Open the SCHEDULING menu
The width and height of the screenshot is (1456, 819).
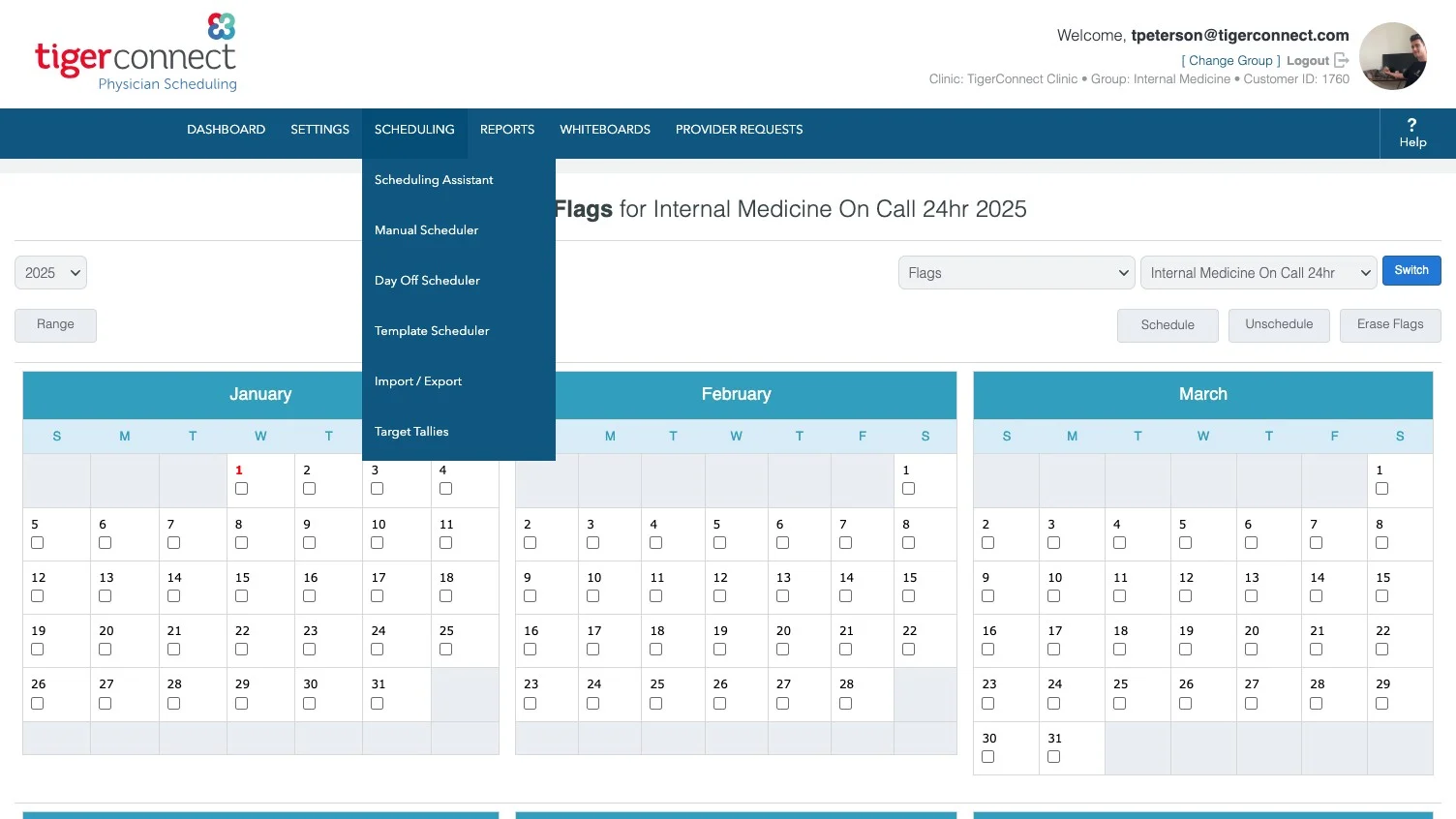coord(414,130)
